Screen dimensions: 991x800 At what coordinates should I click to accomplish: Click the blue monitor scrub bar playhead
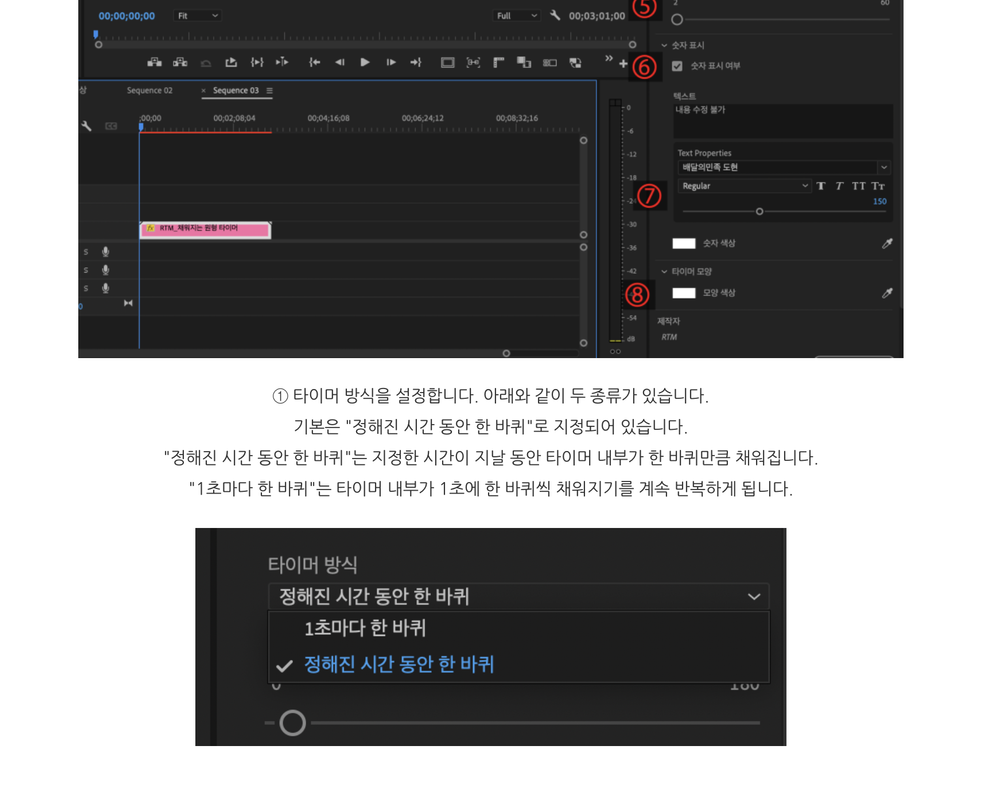click(x=96, y=34)
